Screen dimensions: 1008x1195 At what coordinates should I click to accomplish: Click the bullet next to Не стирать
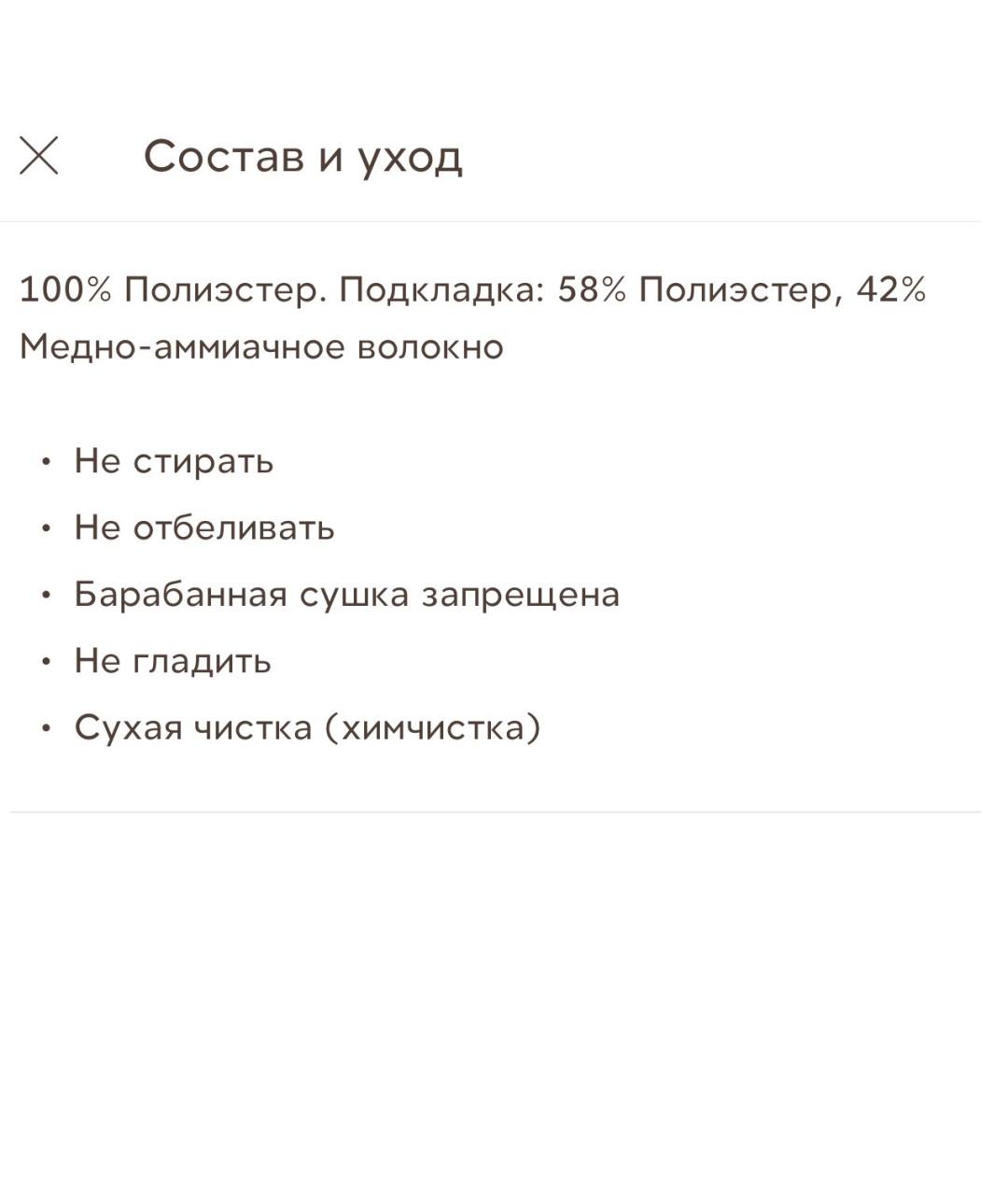[x=45, y=460]
